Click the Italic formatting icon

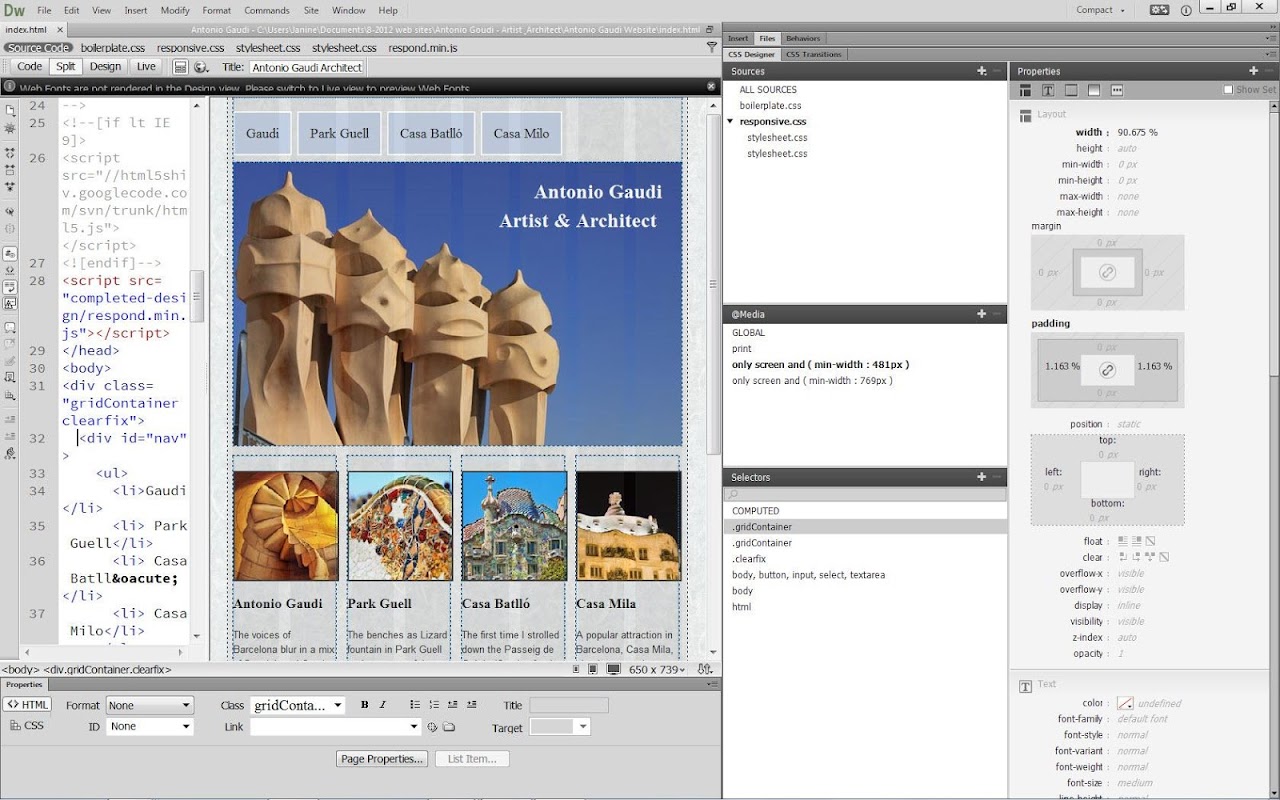click(382, 705)
